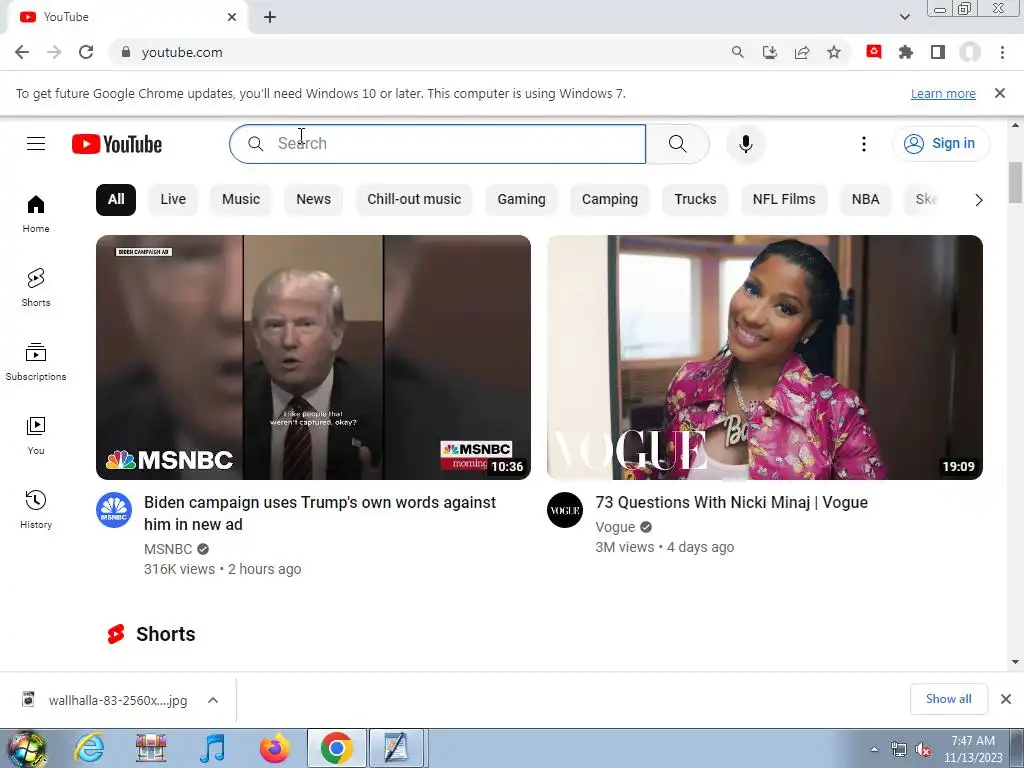Launch Firefox from taskbar
Viewport: 1024px width, 768px height.
(274, 748)
